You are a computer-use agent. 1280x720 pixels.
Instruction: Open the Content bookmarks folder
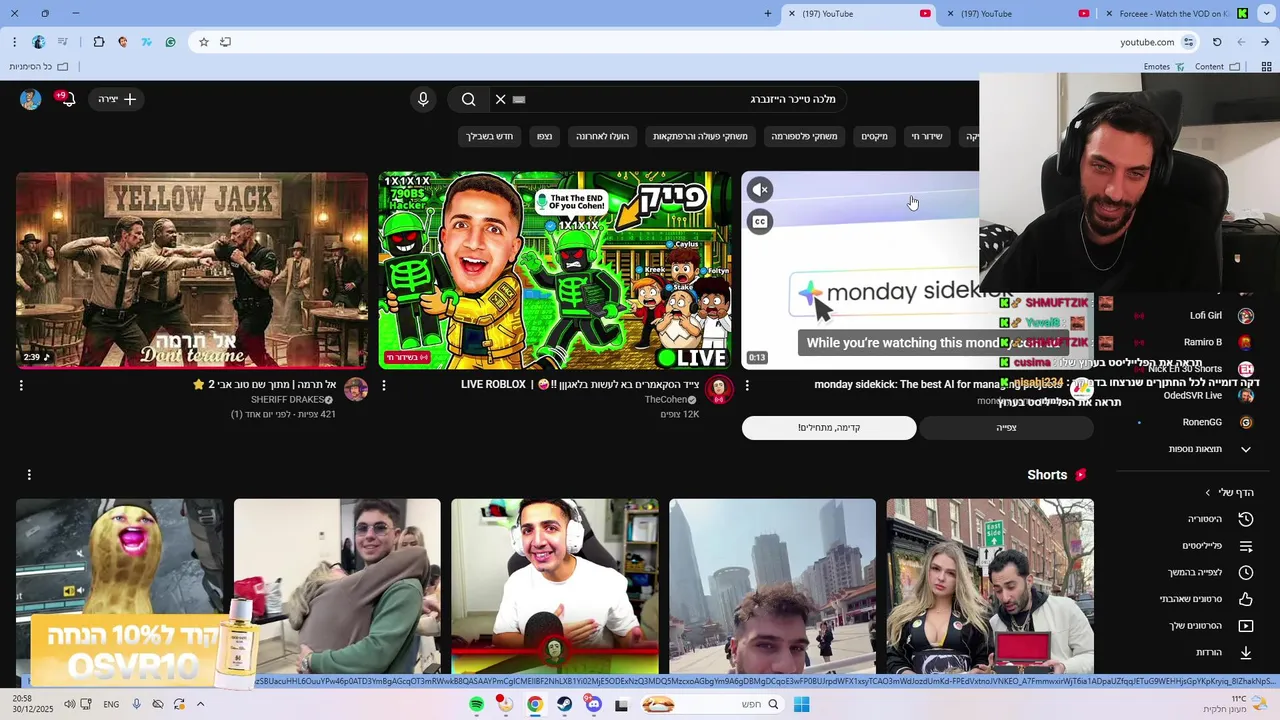click(x=1217, y=67)
